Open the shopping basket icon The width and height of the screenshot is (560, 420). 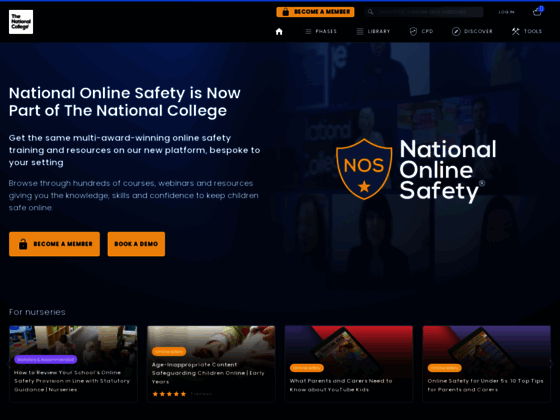point(537,12)
